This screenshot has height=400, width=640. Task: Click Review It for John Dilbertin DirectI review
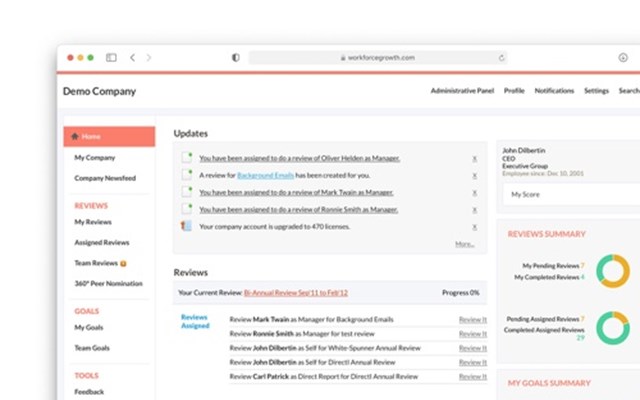tap(473, 362)
